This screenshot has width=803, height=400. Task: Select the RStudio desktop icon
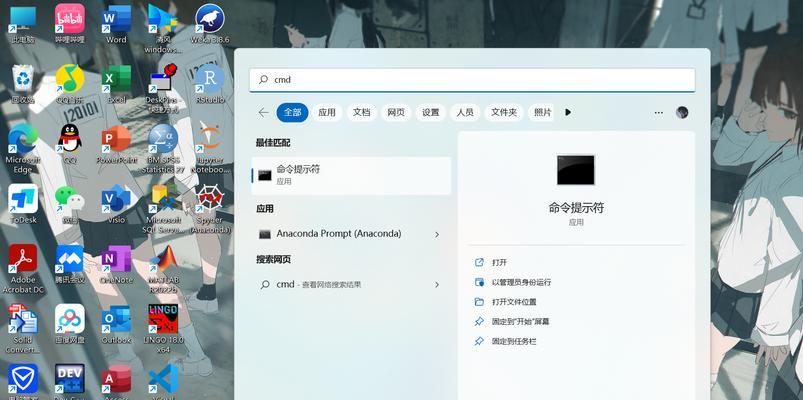pos(209,84)
